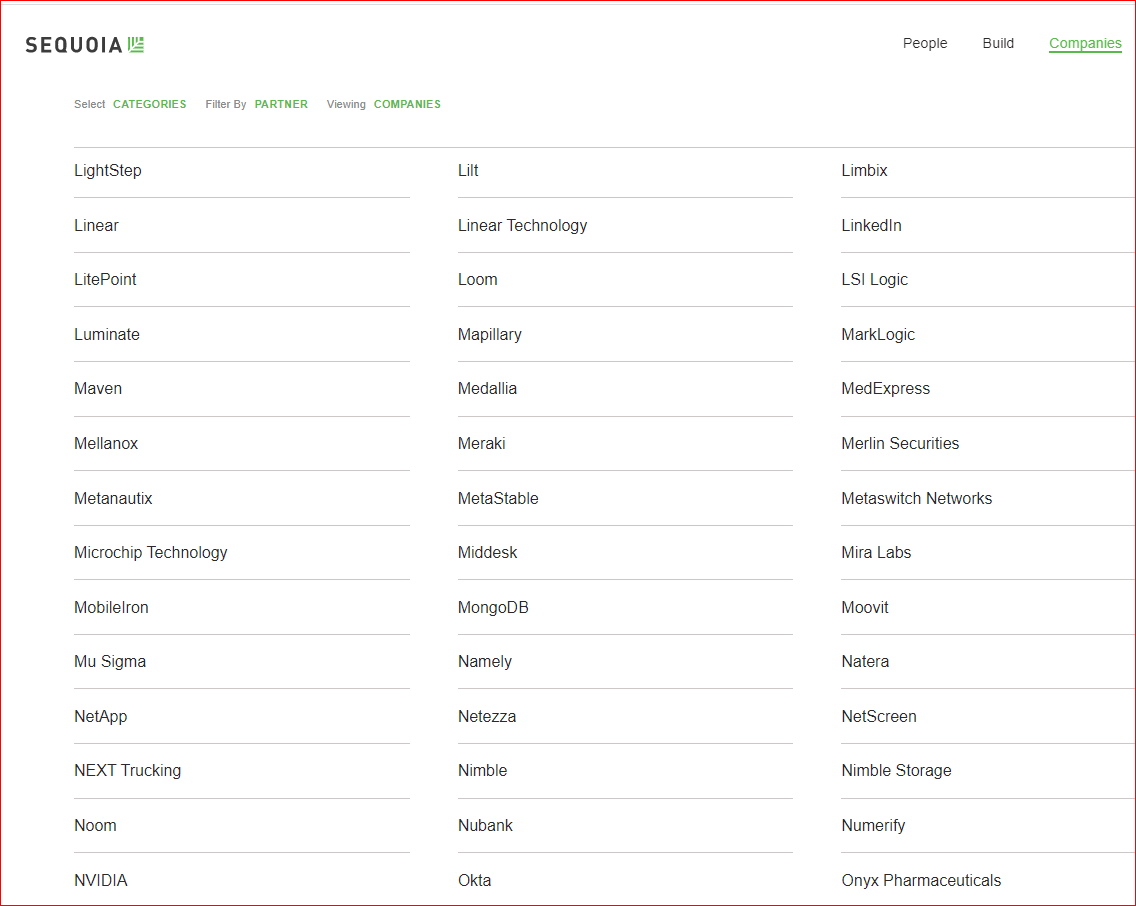1136x906 pixels.
Task: Open the Nubank entry
Action: tap(485, 826)
